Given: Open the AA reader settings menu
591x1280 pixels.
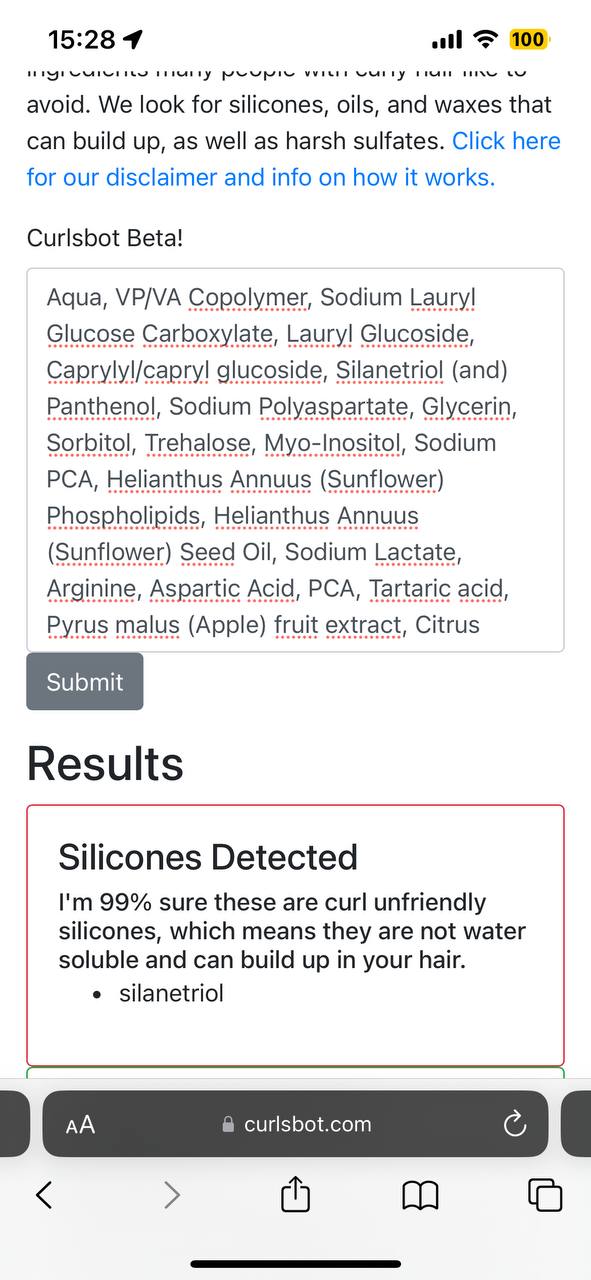Looking at the screenshot, I should click(x=80, y=1125).
